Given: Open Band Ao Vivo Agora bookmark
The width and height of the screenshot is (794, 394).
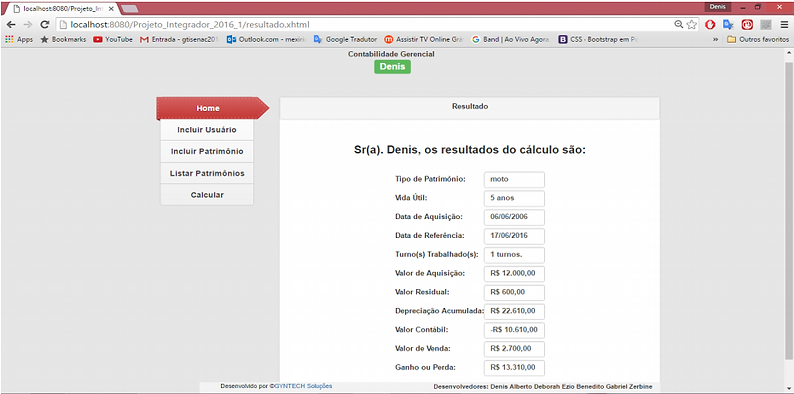Looking at the screenshot, I should (x=511, y=39).
